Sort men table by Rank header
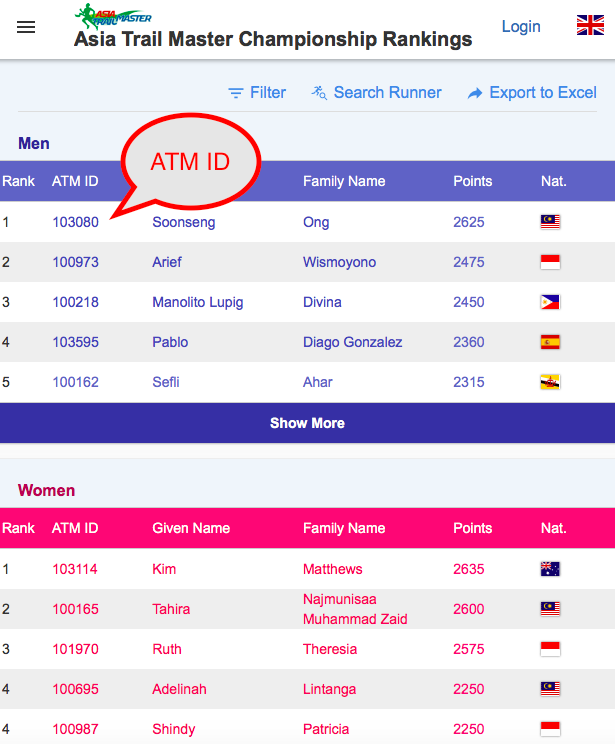The image size is (615, 744). [x=19, y=181]
